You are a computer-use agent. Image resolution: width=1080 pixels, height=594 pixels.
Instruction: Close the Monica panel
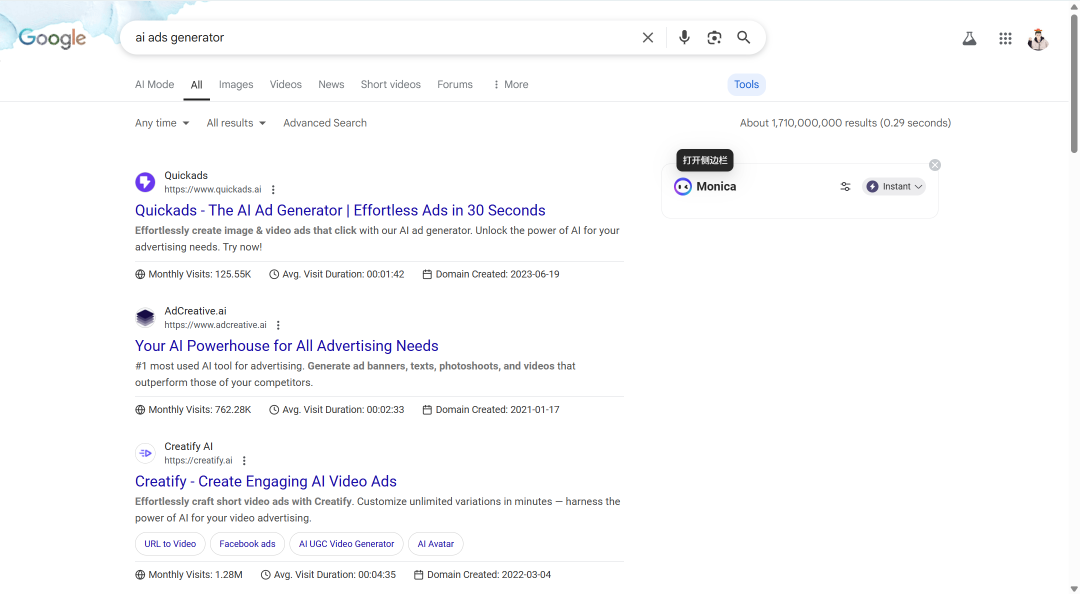pyautogui.click(x=935, y=165)
